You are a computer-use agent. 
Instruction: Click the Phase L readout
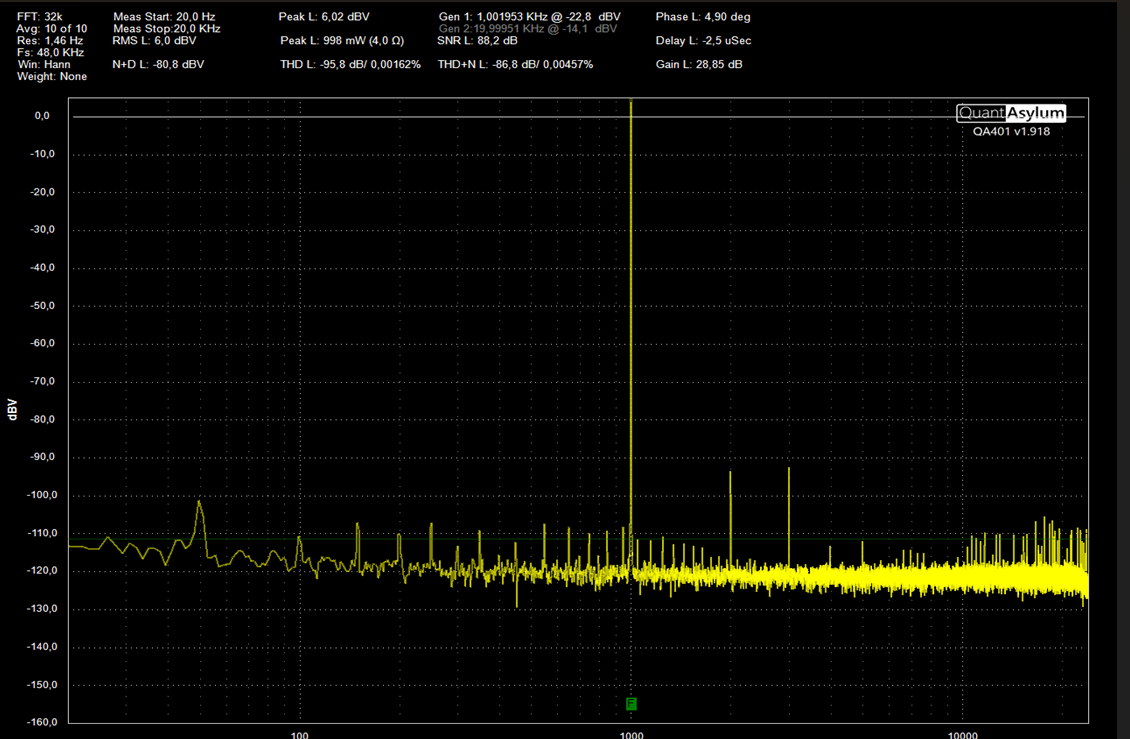703,17
